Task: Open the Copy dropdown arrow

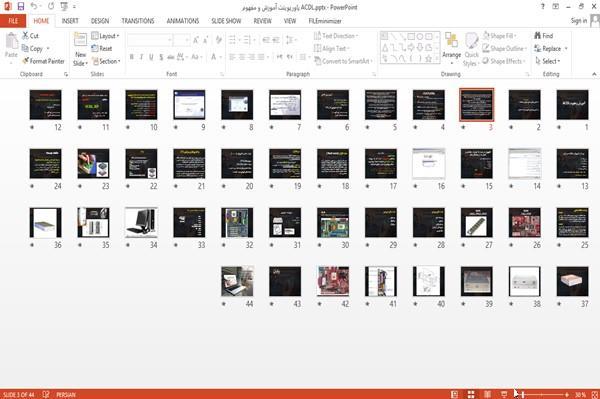Action: point(48,49)
